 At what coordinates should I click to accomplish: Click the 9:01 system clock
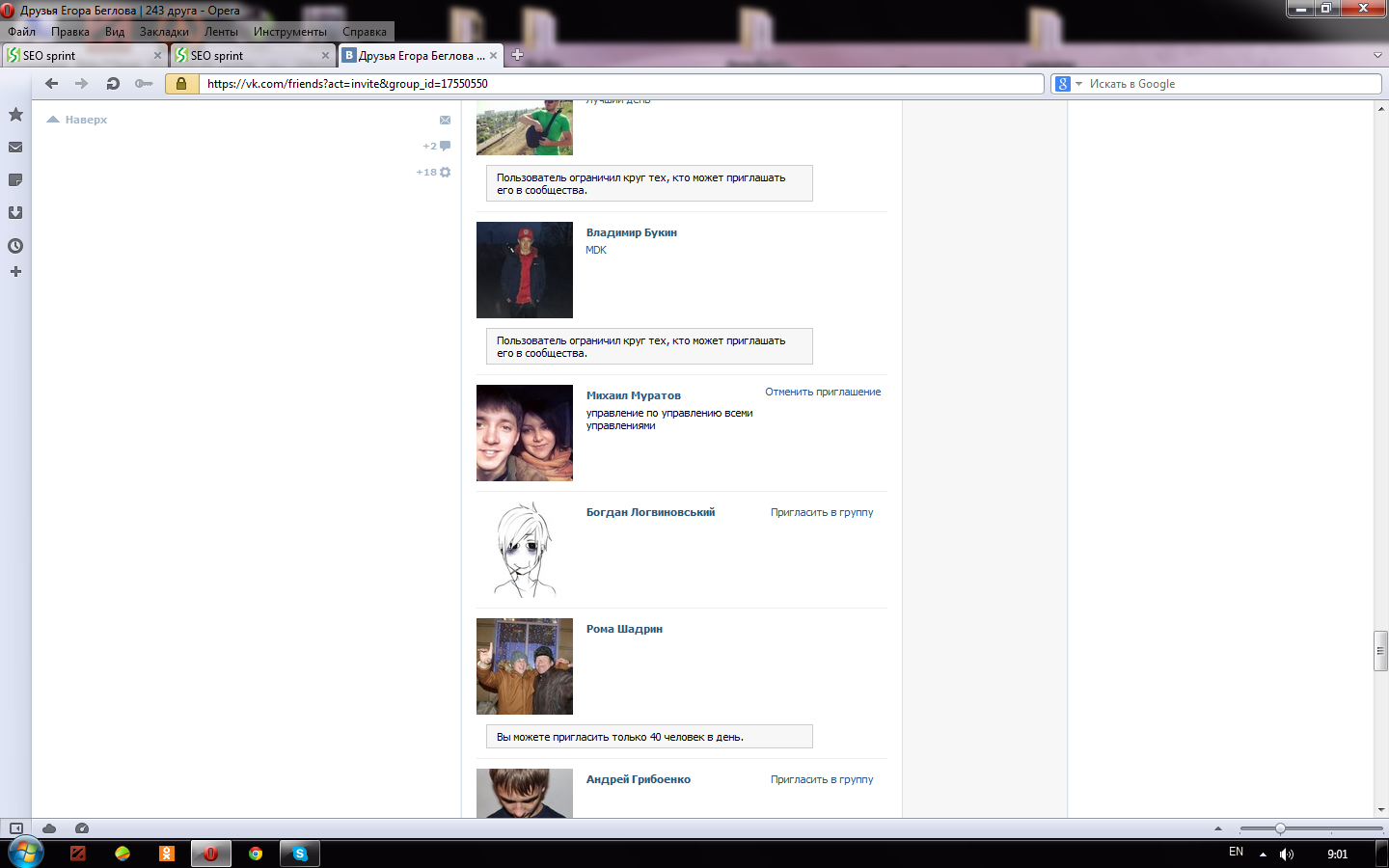point(1337,854)
